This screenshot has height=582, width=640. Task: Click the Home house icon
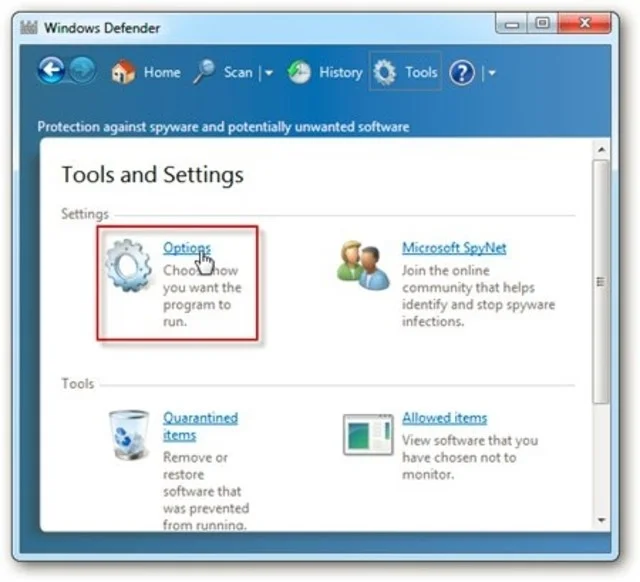pos(123,72)
